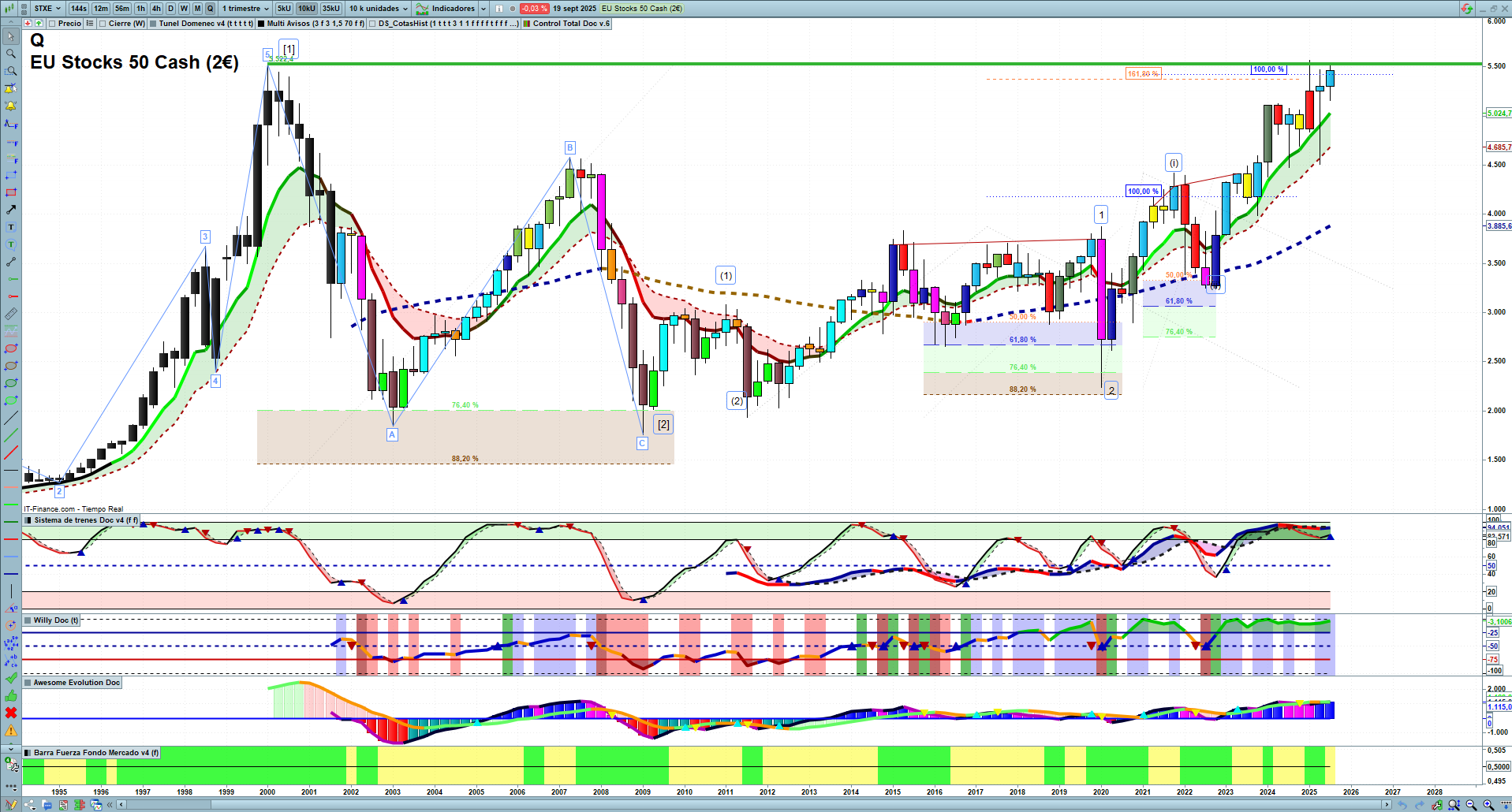Select the segment line tool
Image resolution: width=1512 pixels, height=812 pixels.
[11, 262]
